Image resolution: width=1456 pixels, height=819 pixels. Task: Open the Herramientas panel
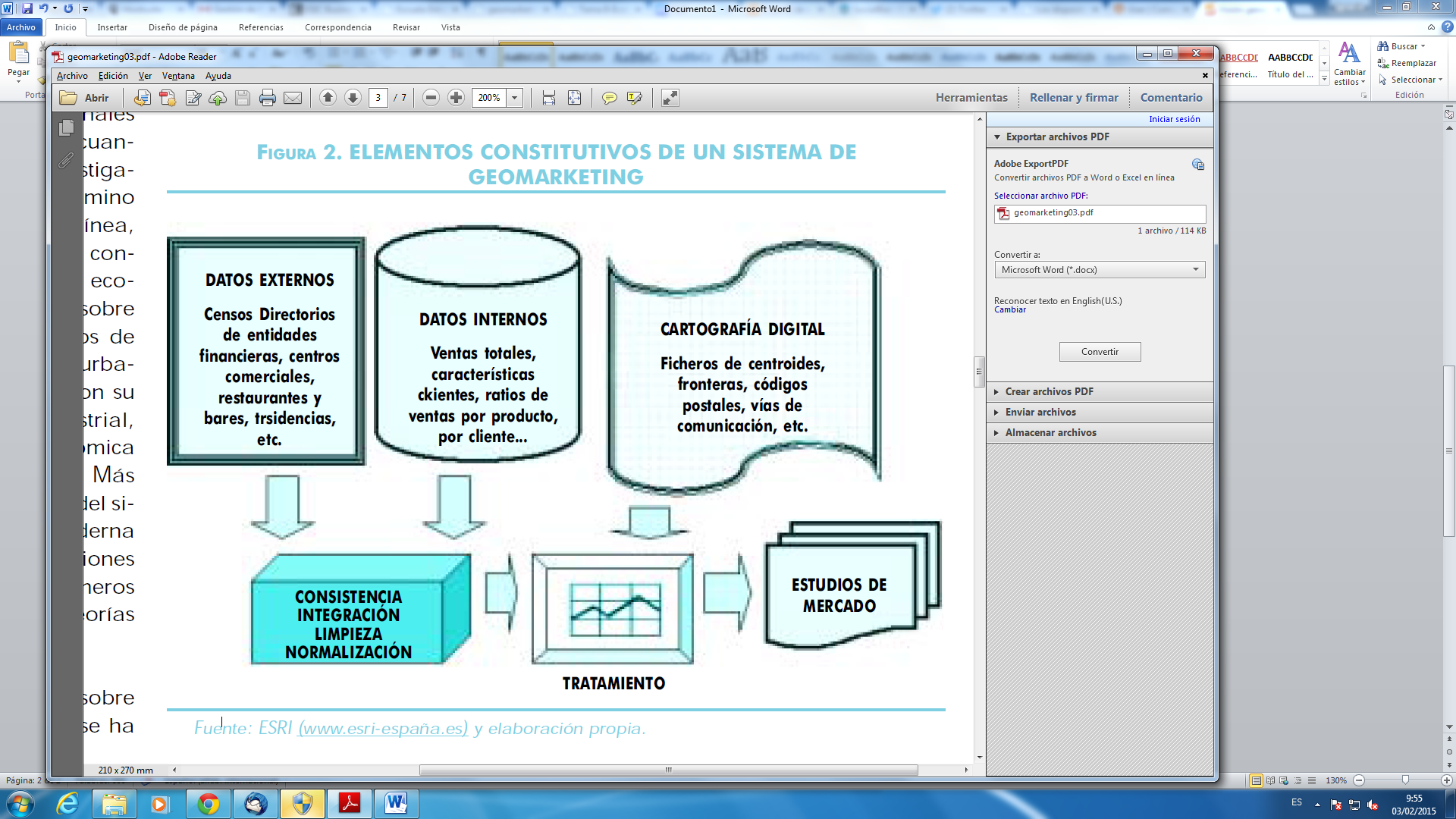[x=971, y=98]
